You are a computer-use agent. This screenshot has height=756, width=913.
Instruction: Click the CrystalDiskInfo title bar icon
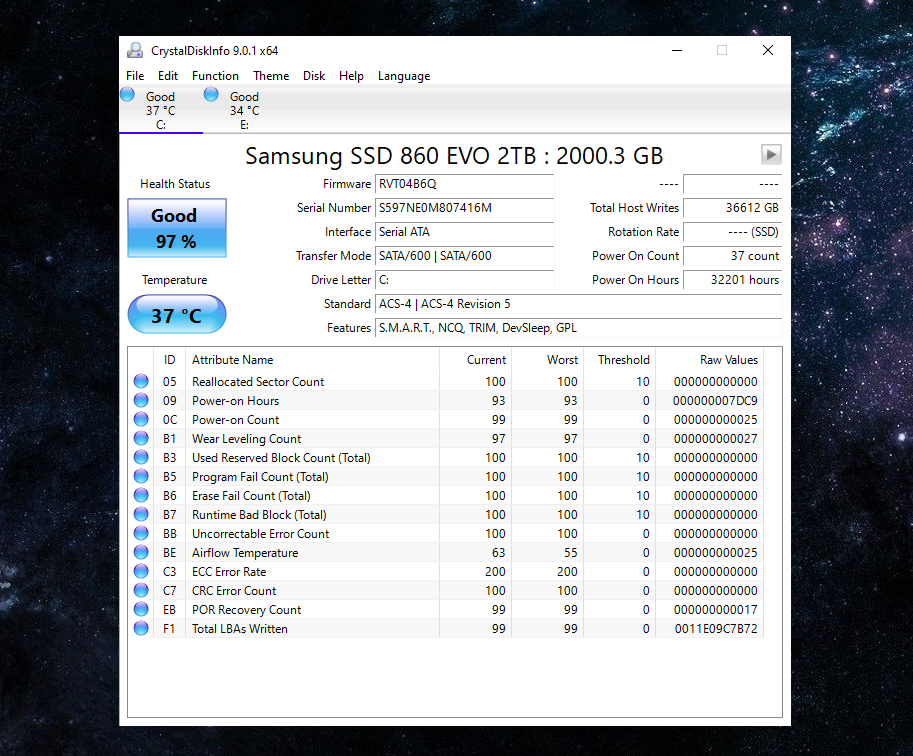135,51
